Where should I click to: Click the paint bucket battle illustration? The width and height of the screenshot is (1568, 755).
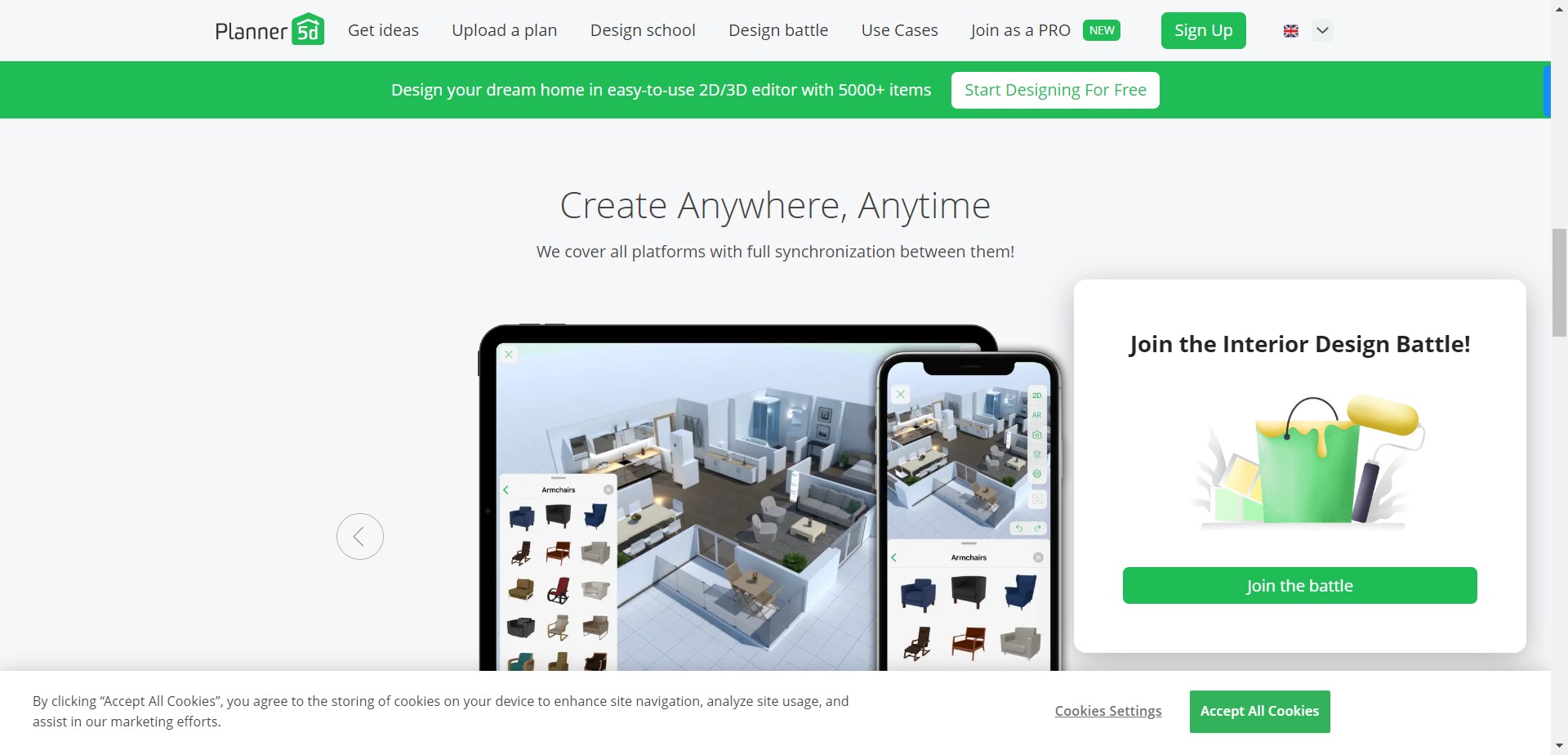coord(1308,462)
